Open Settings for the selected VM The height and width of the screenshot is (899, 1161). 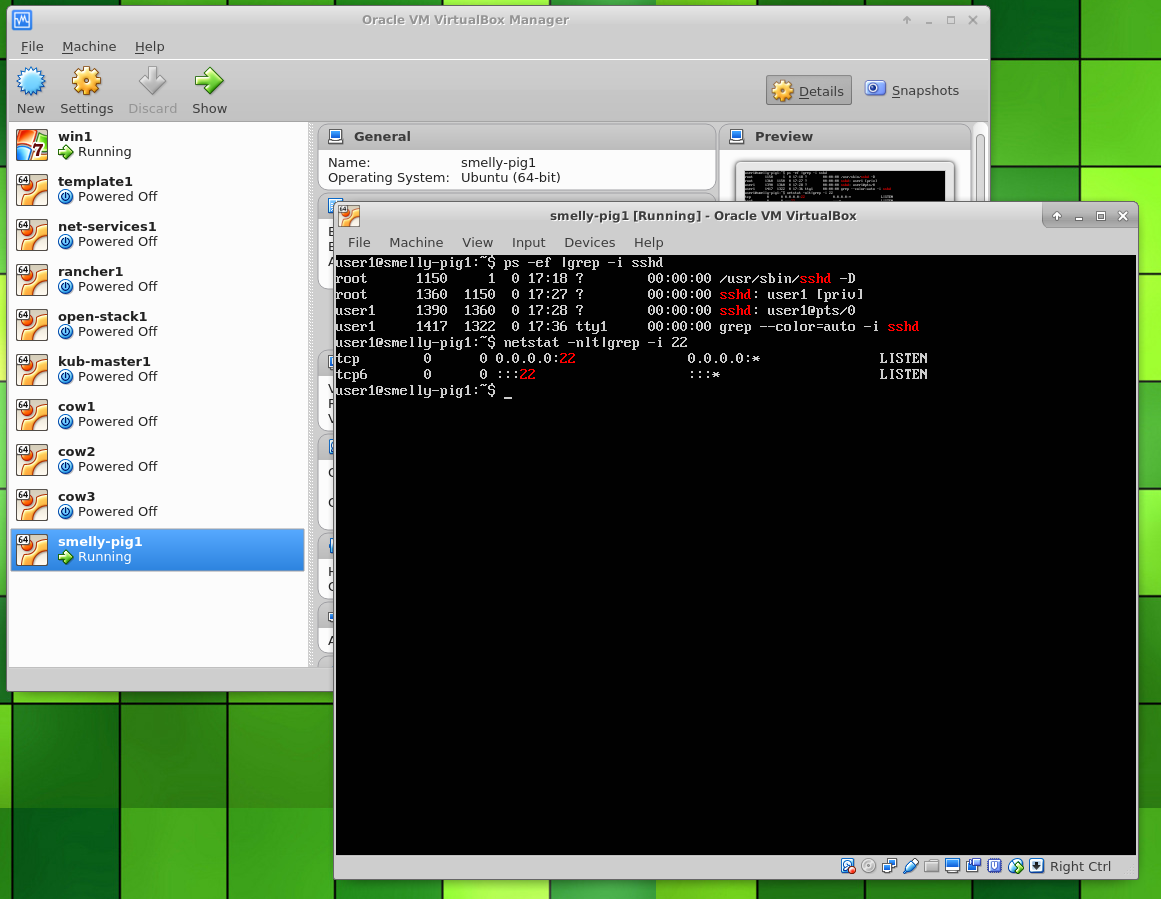[x=87, y=90]
